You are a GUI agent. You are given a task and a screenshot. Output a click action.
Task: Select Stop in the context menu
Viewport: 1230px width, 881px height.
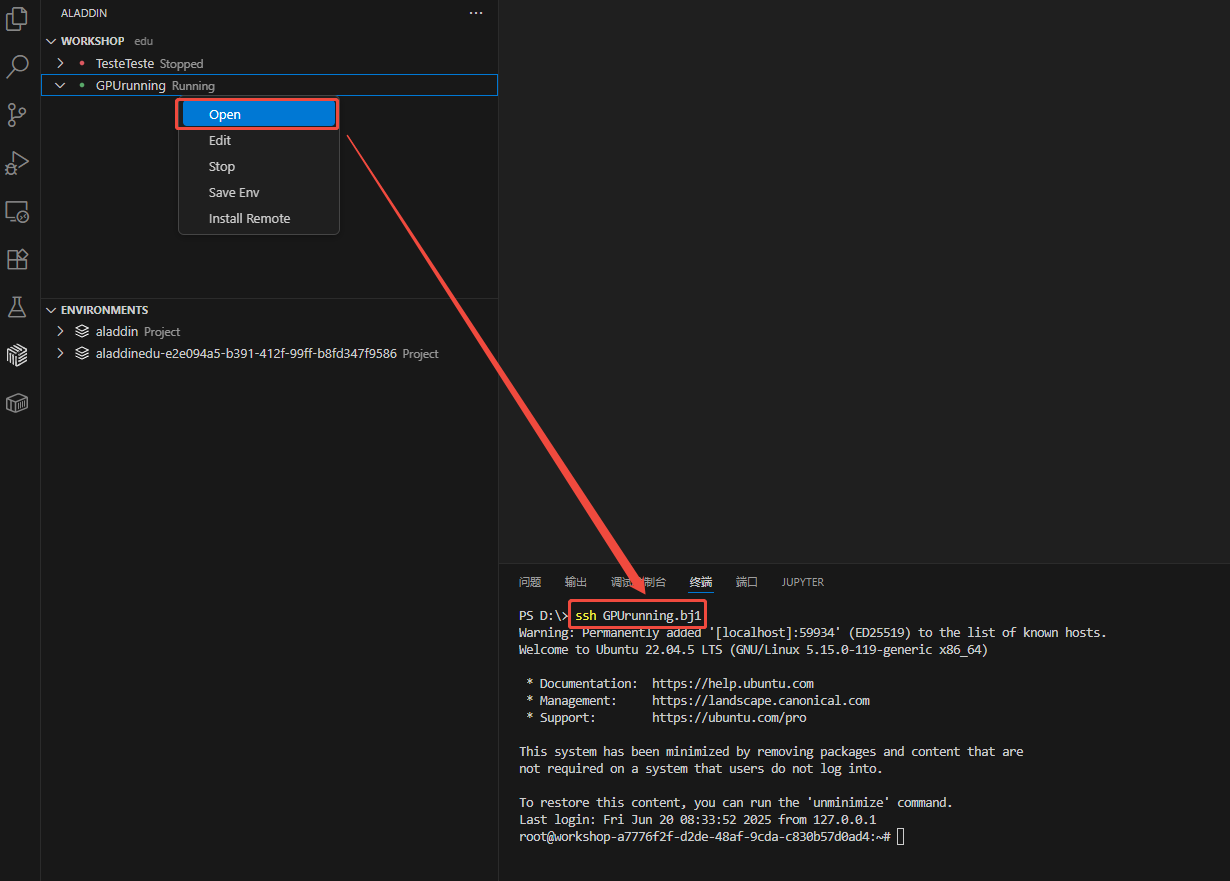[222, 167]
